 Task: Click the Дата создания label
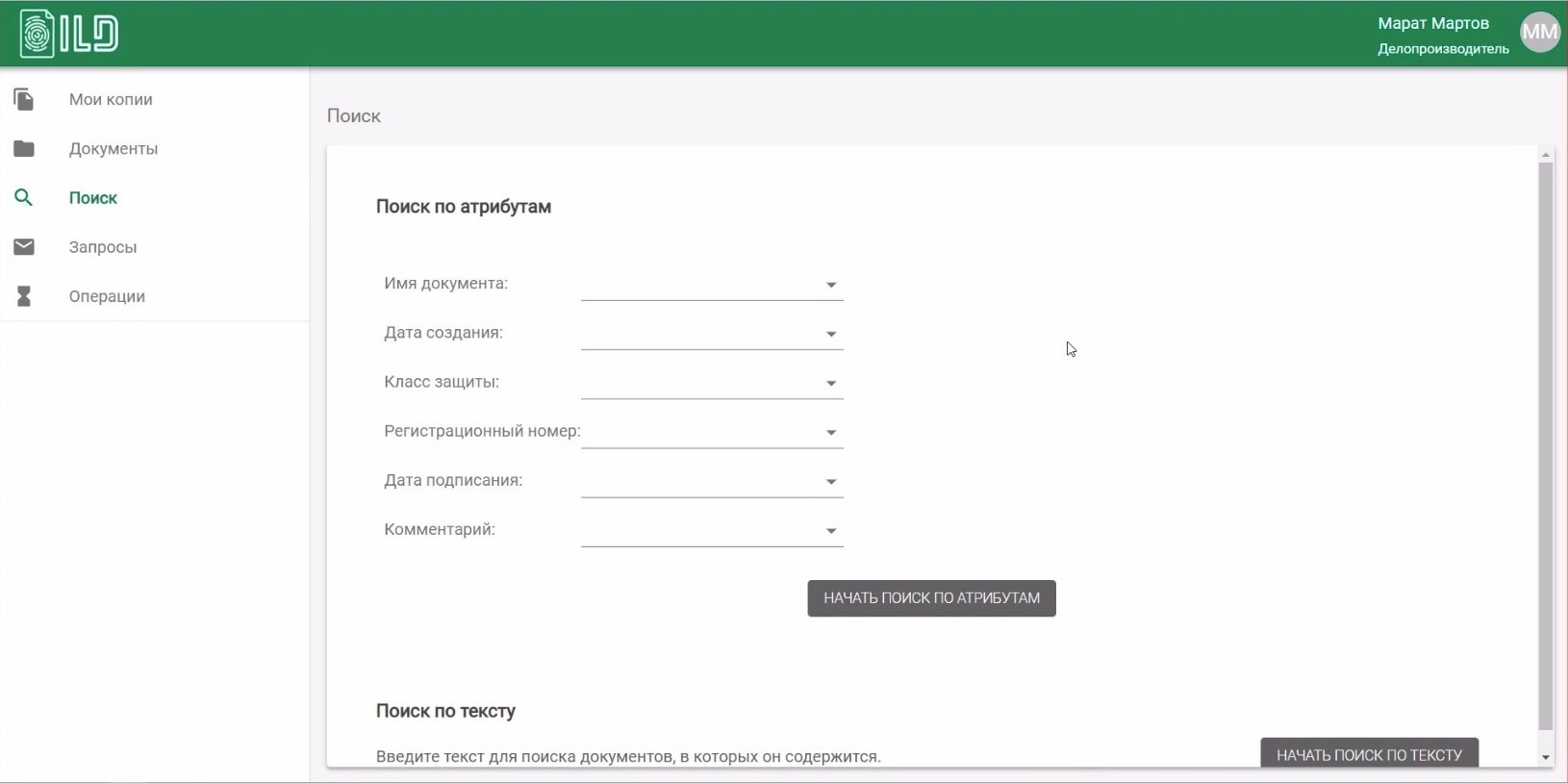[x=443, y=333]
